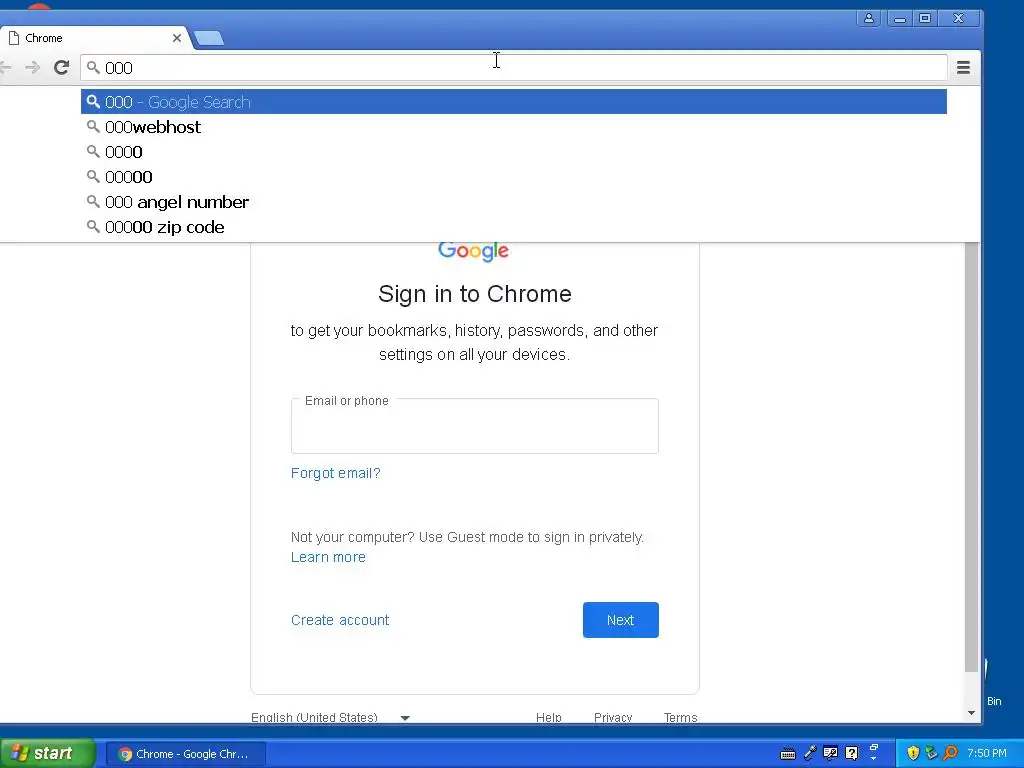Image resolution: width=1024 pixels, height=768 pixels.
Task: Pick '00000 zip code' suggestion
Action: (x=514, y=227)
